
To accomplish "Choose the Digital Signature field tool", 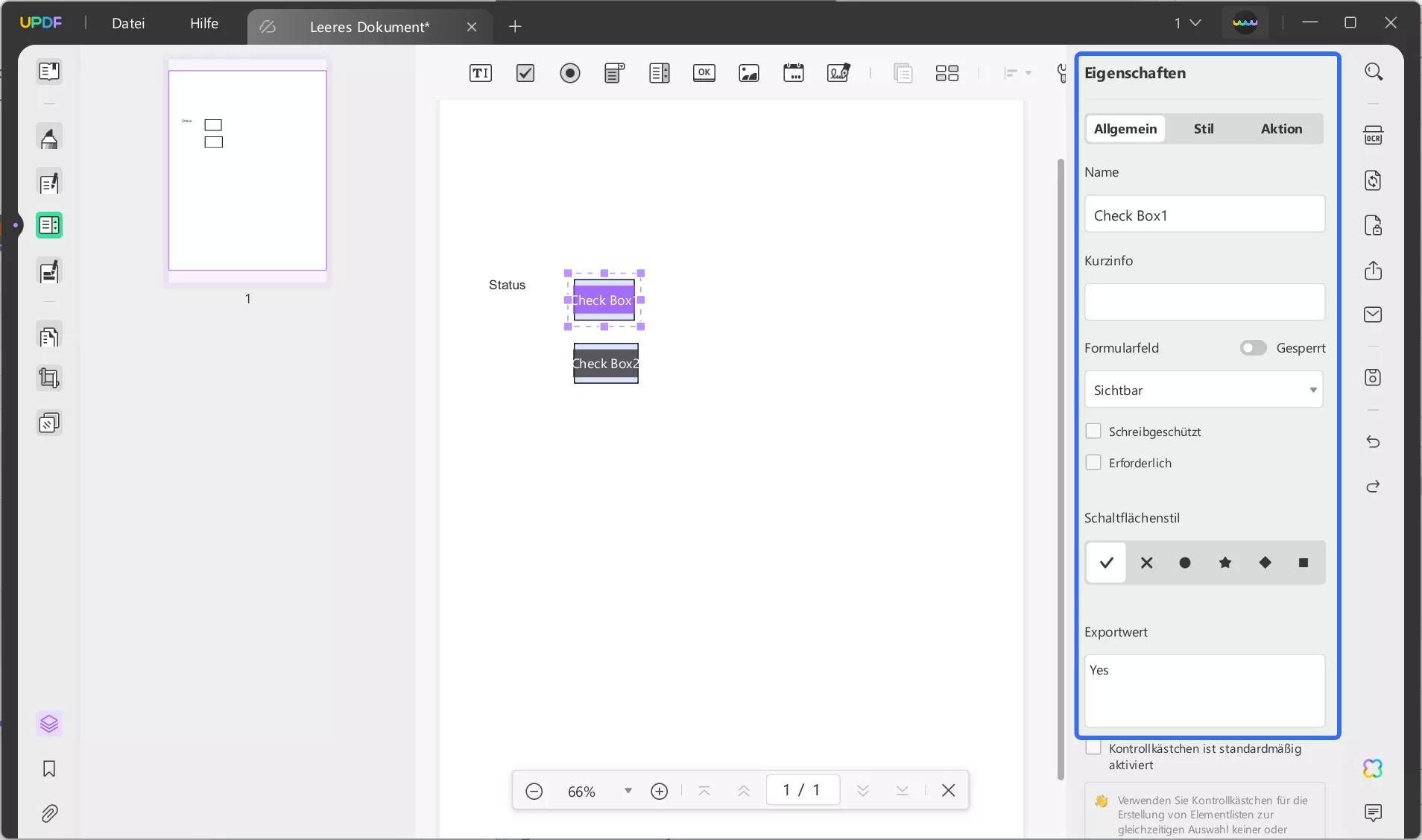I will pos(838,73).
